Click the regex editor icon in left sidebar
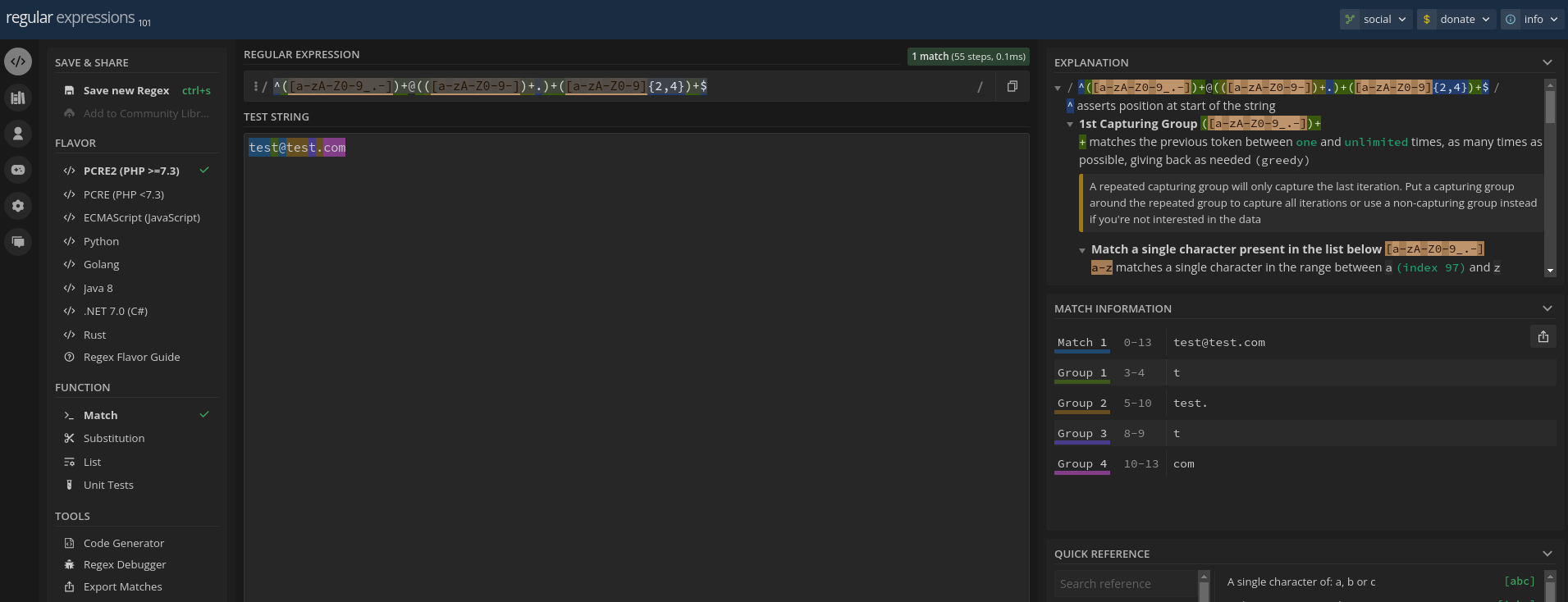 [x=18, y=62]
